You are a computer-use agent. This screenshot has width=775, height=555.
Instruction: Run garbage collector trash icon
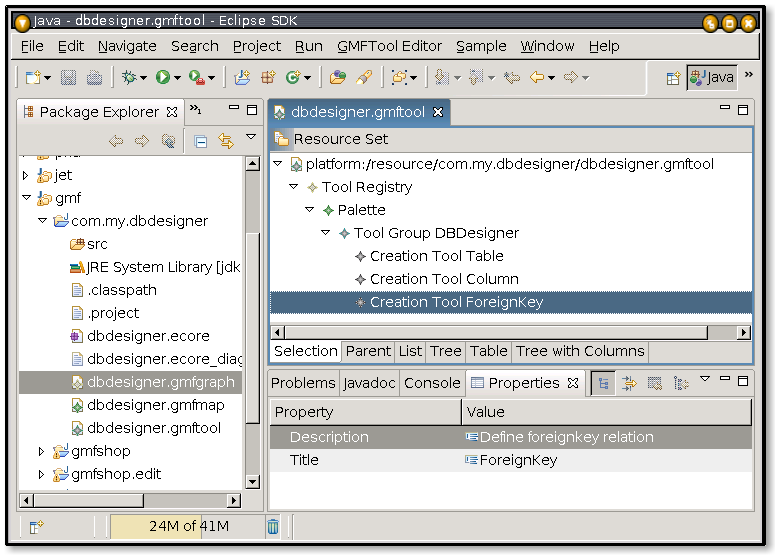pos(273,526)
